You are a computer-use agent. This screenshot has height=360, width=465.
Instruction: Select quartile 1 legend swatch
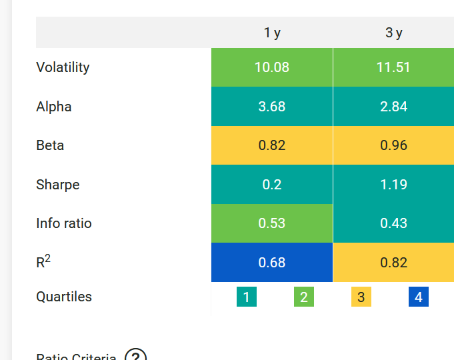click(x=247, y=297)
